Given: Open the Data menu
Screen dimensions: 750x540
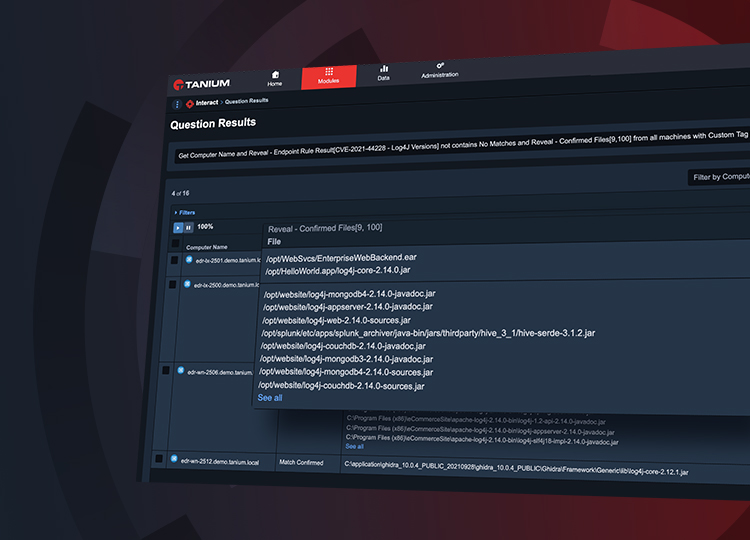Looking at the screenshot, I should pos(384,73).
